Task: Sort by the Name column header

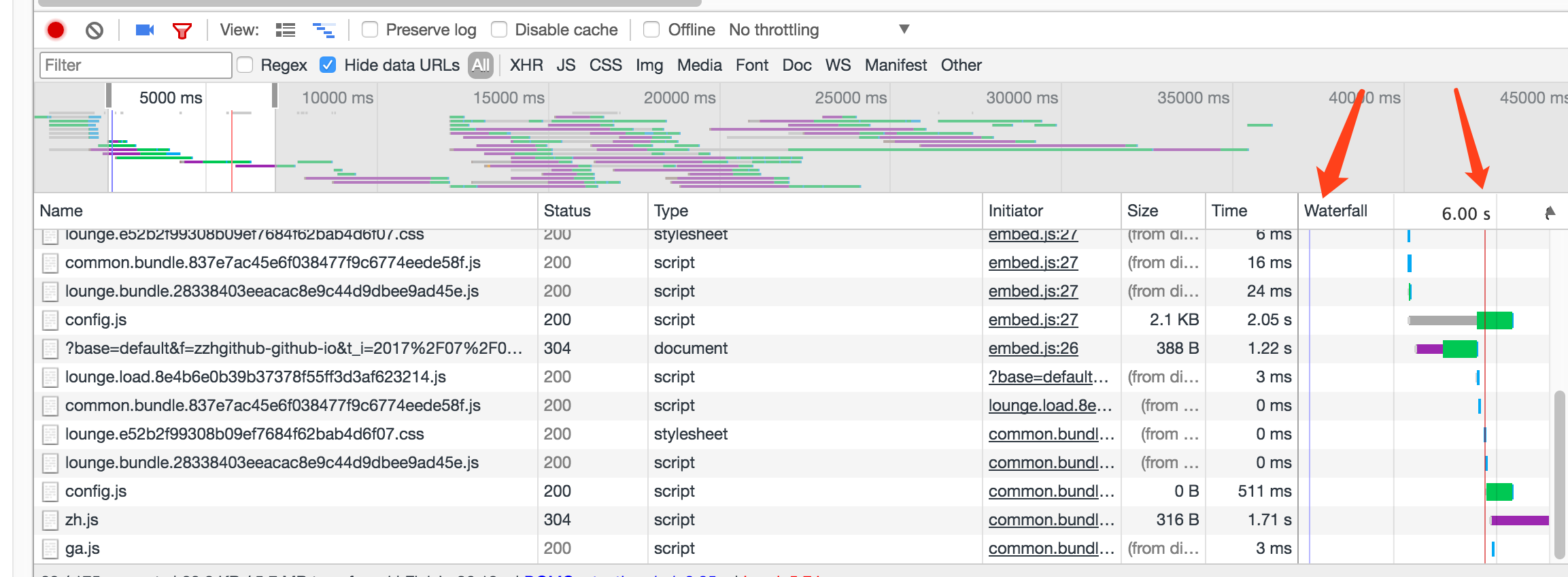Action: [286, 211]
